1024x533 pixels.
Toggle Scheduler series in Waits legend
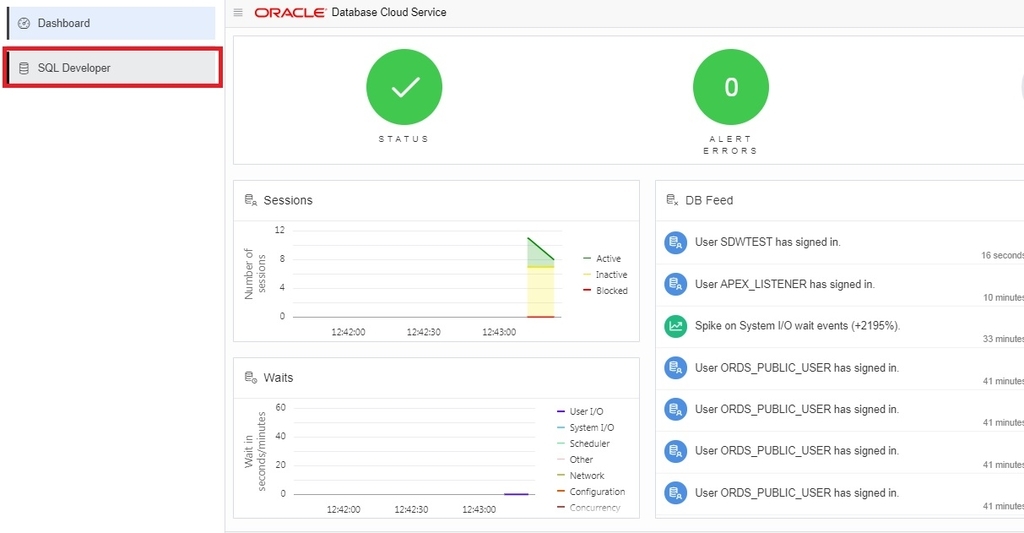(583, 444)
